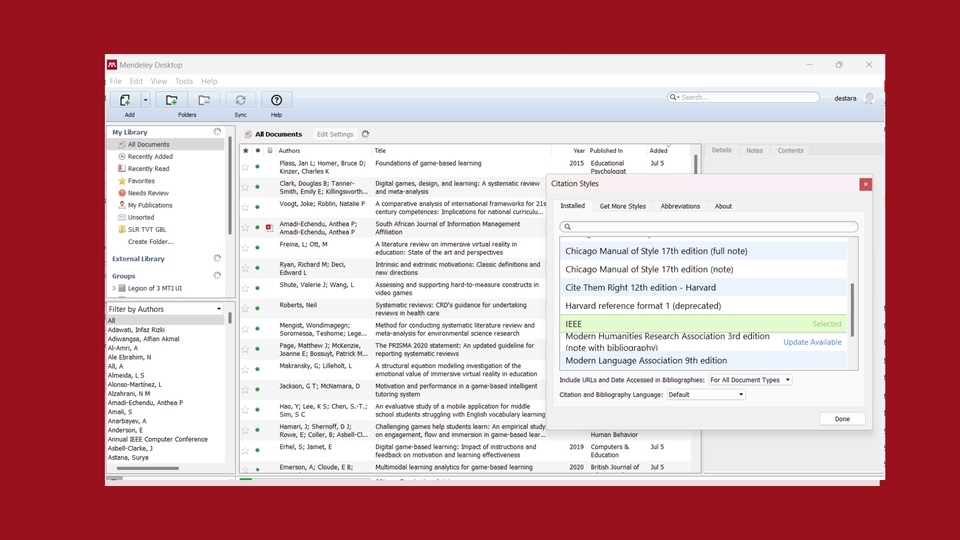Click the Groups spinner icon
This screenshot has width=960, height=540.
pyautogui.click(x=217, y=276)
